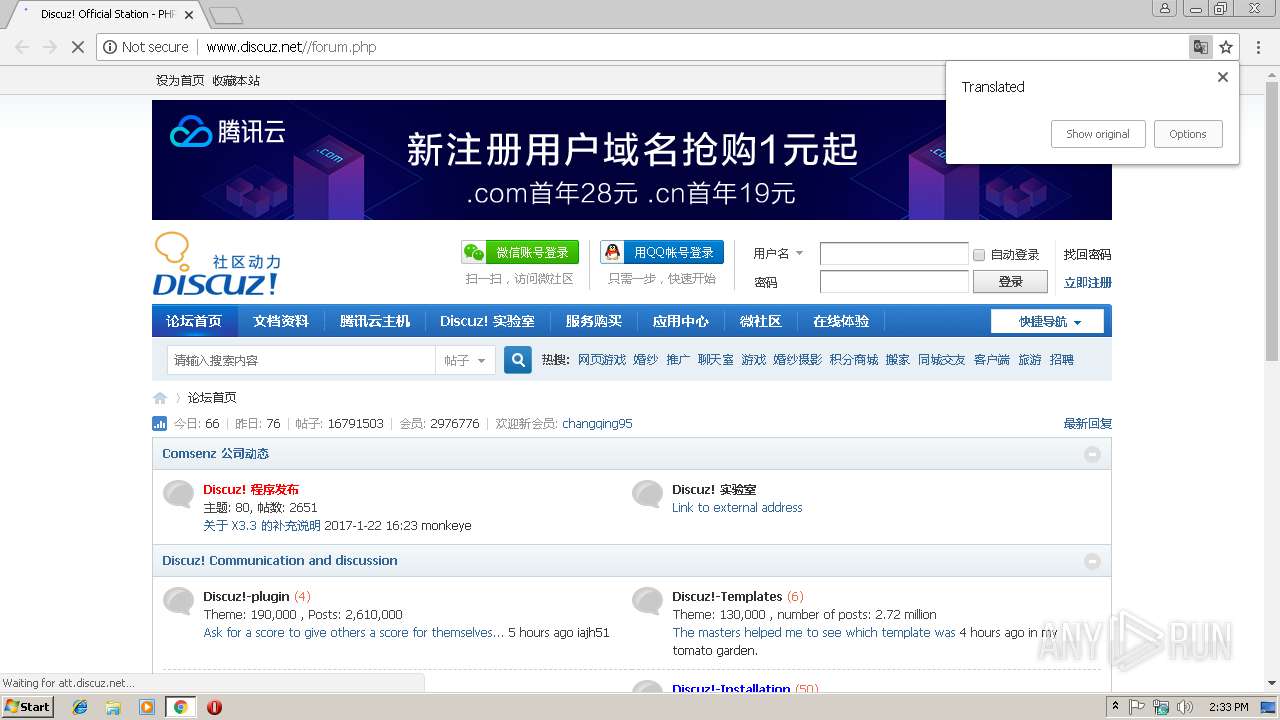Click the Chrome user profile icon
The height and width of the screenshot is (720, 1280).
(x=1165, y=9)
